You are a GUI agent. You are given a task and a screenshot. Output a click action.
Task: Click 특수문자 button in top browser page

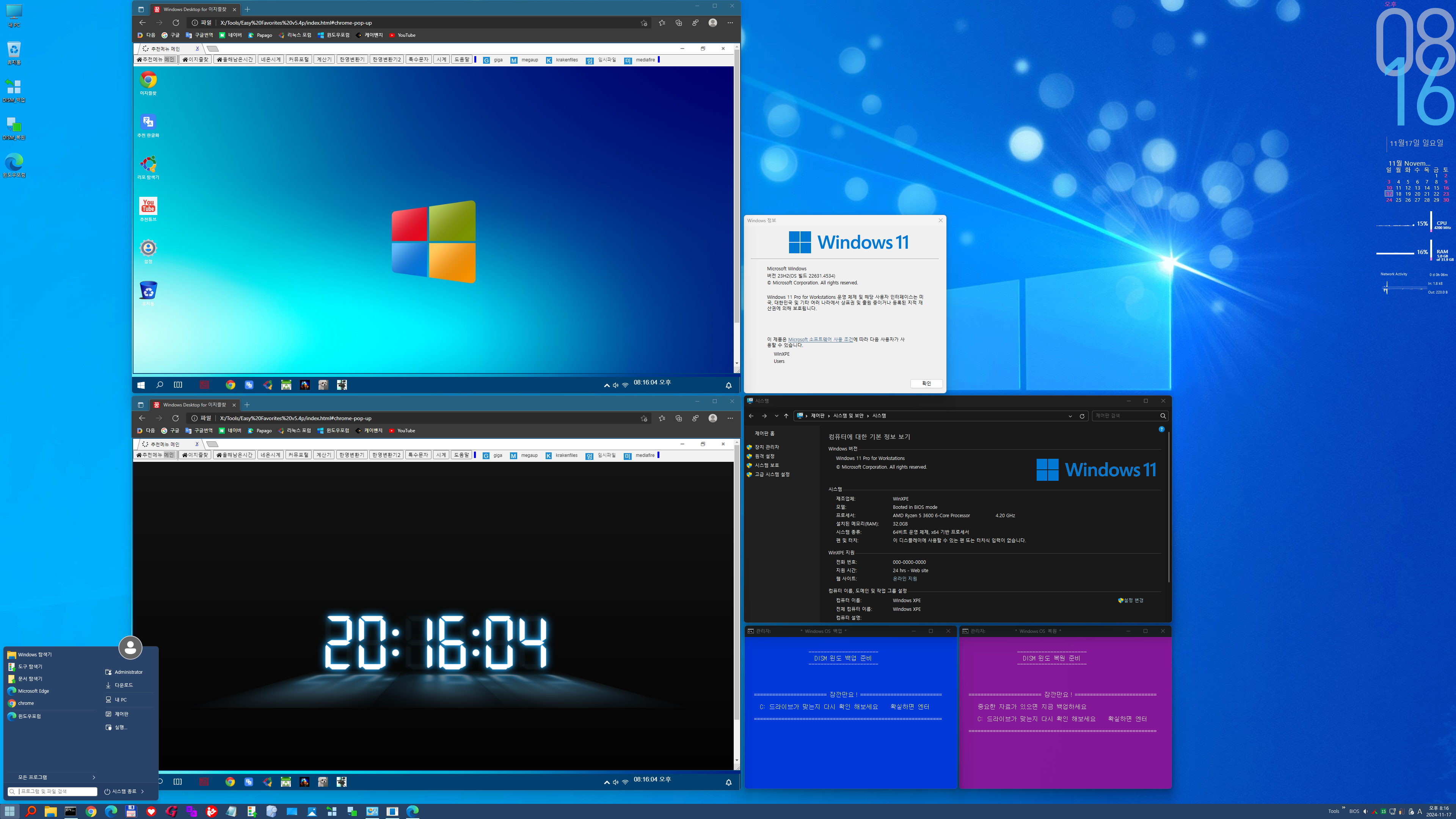[419, 60]
